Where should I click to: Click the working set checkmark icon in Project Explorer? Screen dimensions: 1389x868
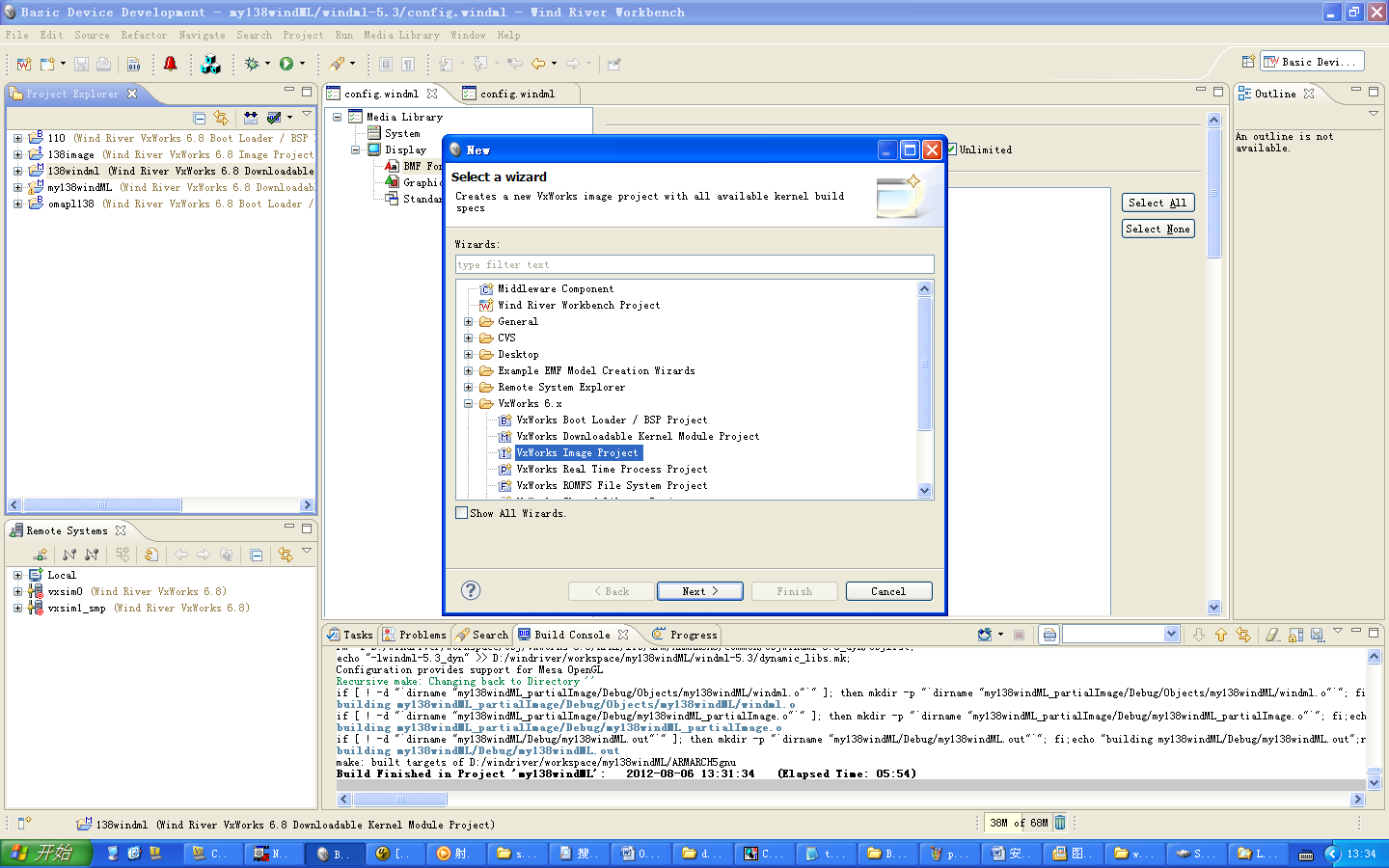273,118
